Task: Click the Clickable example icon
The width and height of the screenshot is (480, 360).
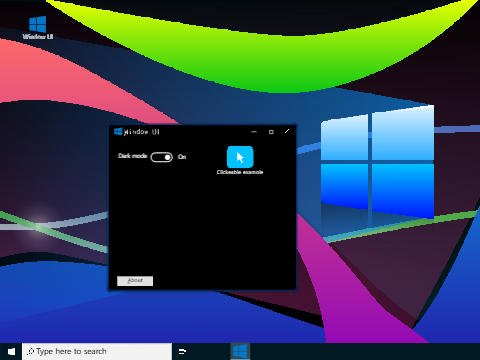Action: click(x=240, y=157)
